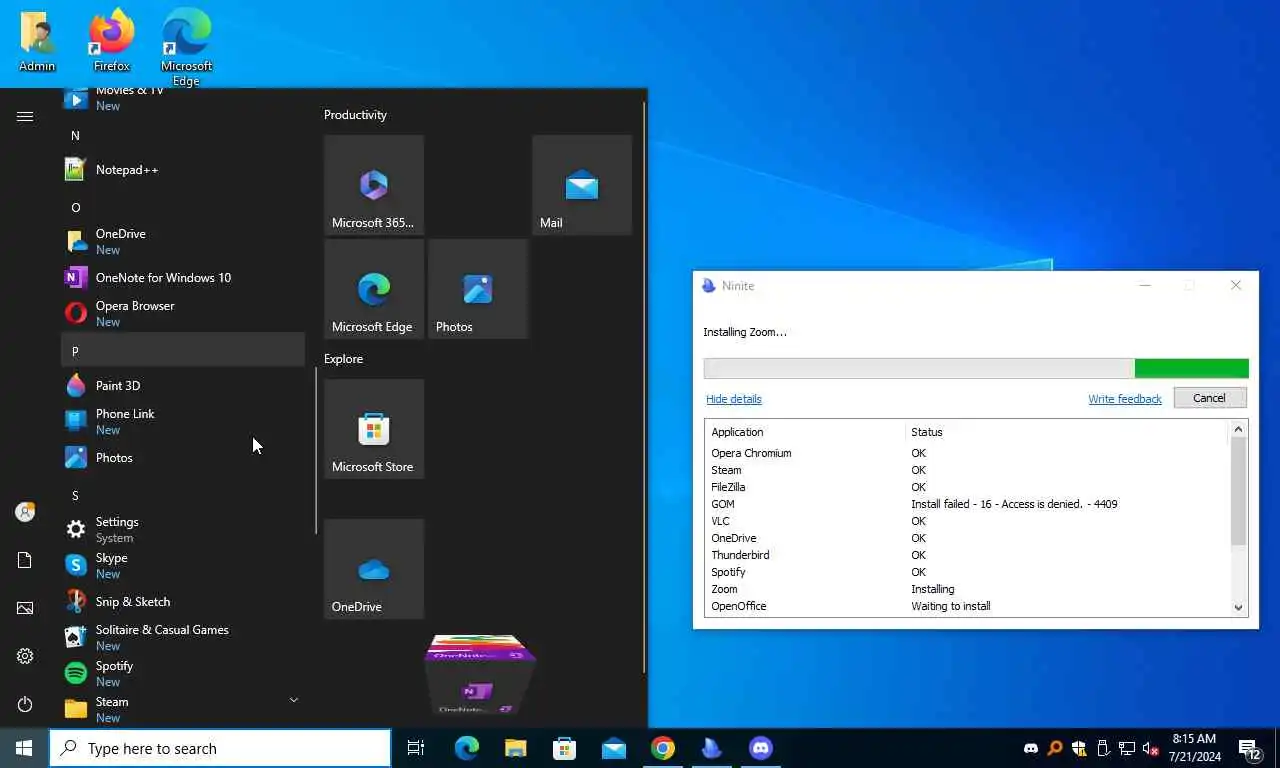Screen dimensions: 1280x768
Task: Open Settings from the S section
Action: tap(183, 529)
